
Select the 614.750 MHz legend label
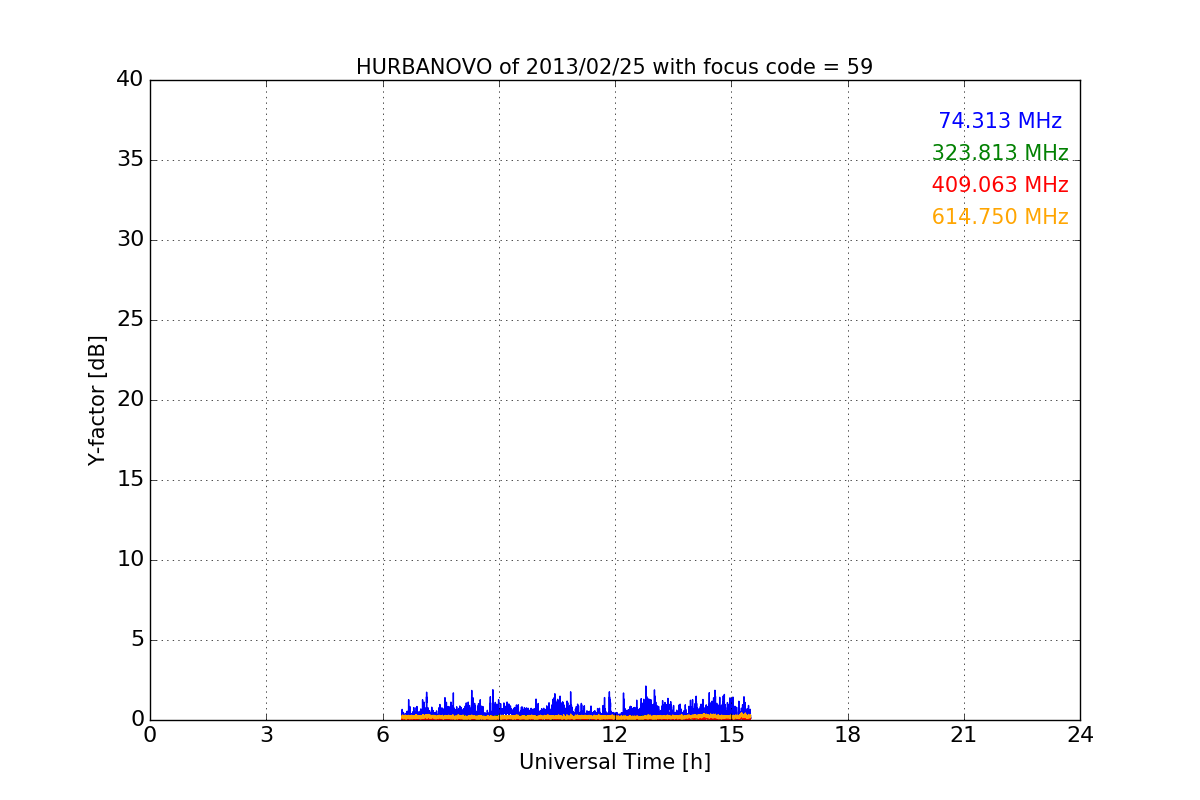point(1000,217)
